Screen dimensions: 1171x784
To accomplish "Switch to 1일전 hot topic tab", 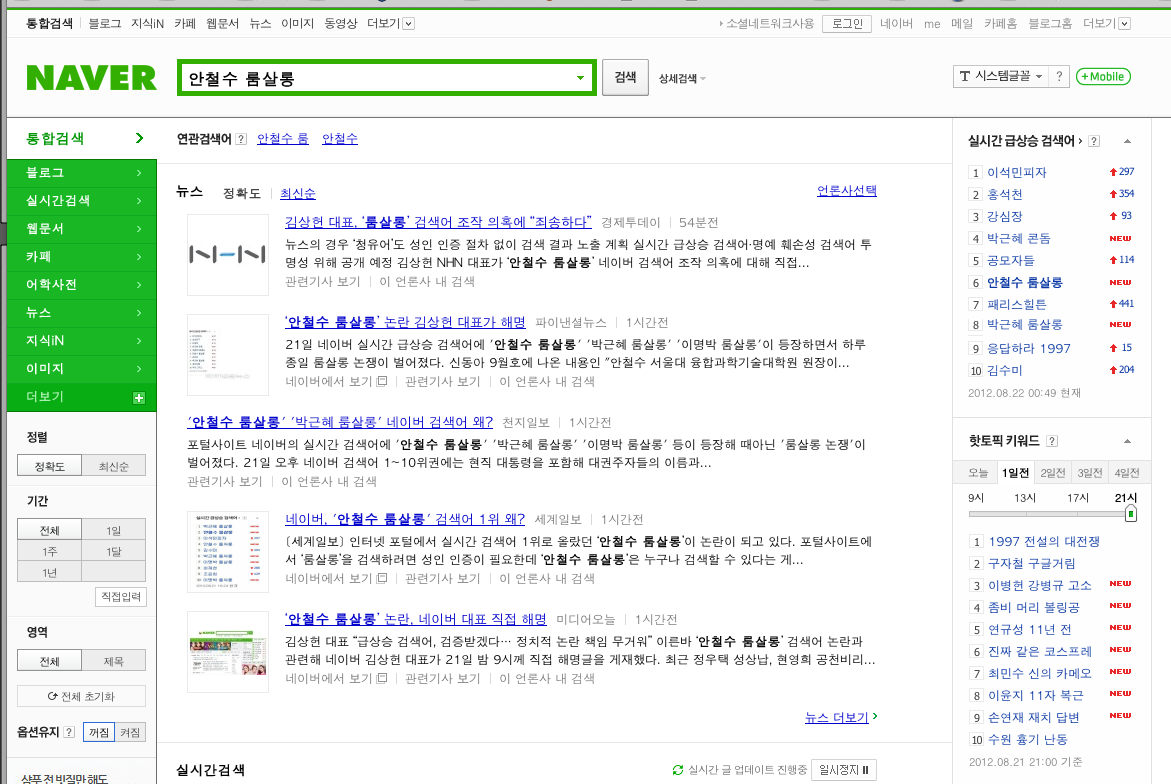I will point(1015,473).
